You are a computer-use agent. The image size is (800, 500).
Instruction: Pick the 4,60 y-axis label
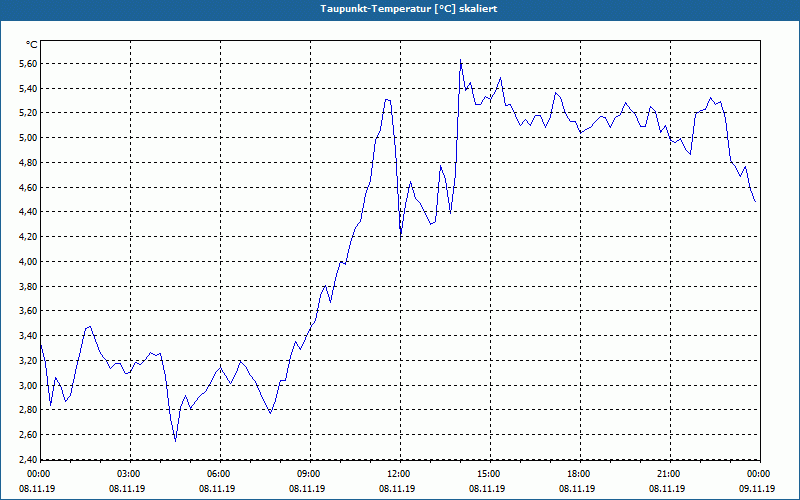pos(29,188)
